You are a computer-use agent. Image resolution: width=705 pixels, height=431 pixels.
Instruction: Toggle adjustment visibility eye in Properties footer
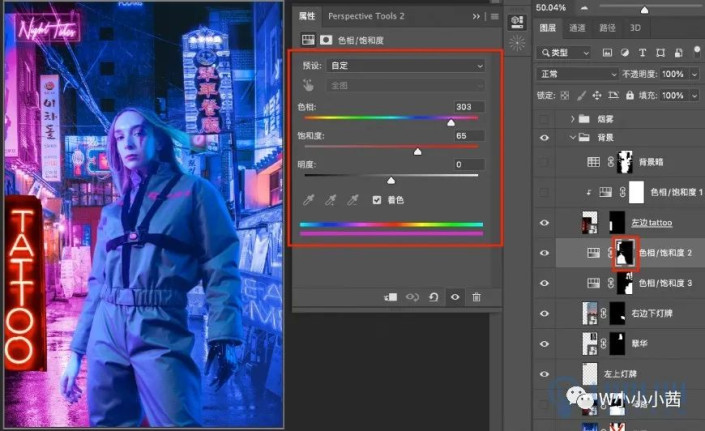tap(455, 297)
